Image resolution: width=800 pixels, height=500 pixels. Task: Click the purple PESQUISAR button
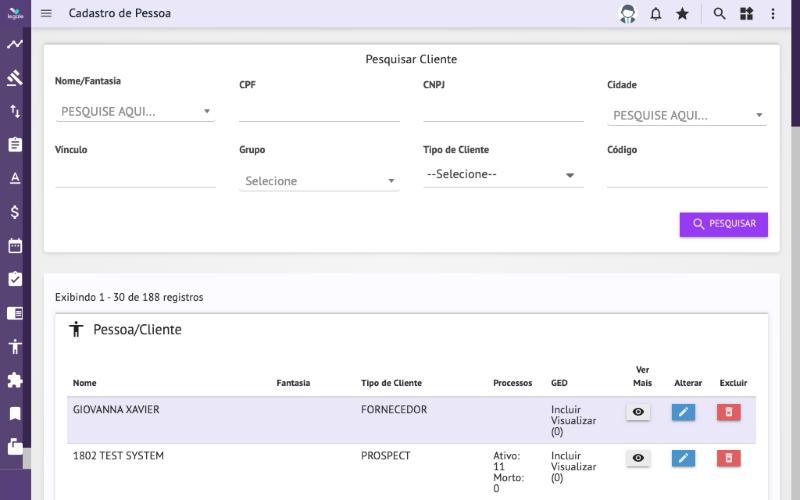[x=723, y=224]
